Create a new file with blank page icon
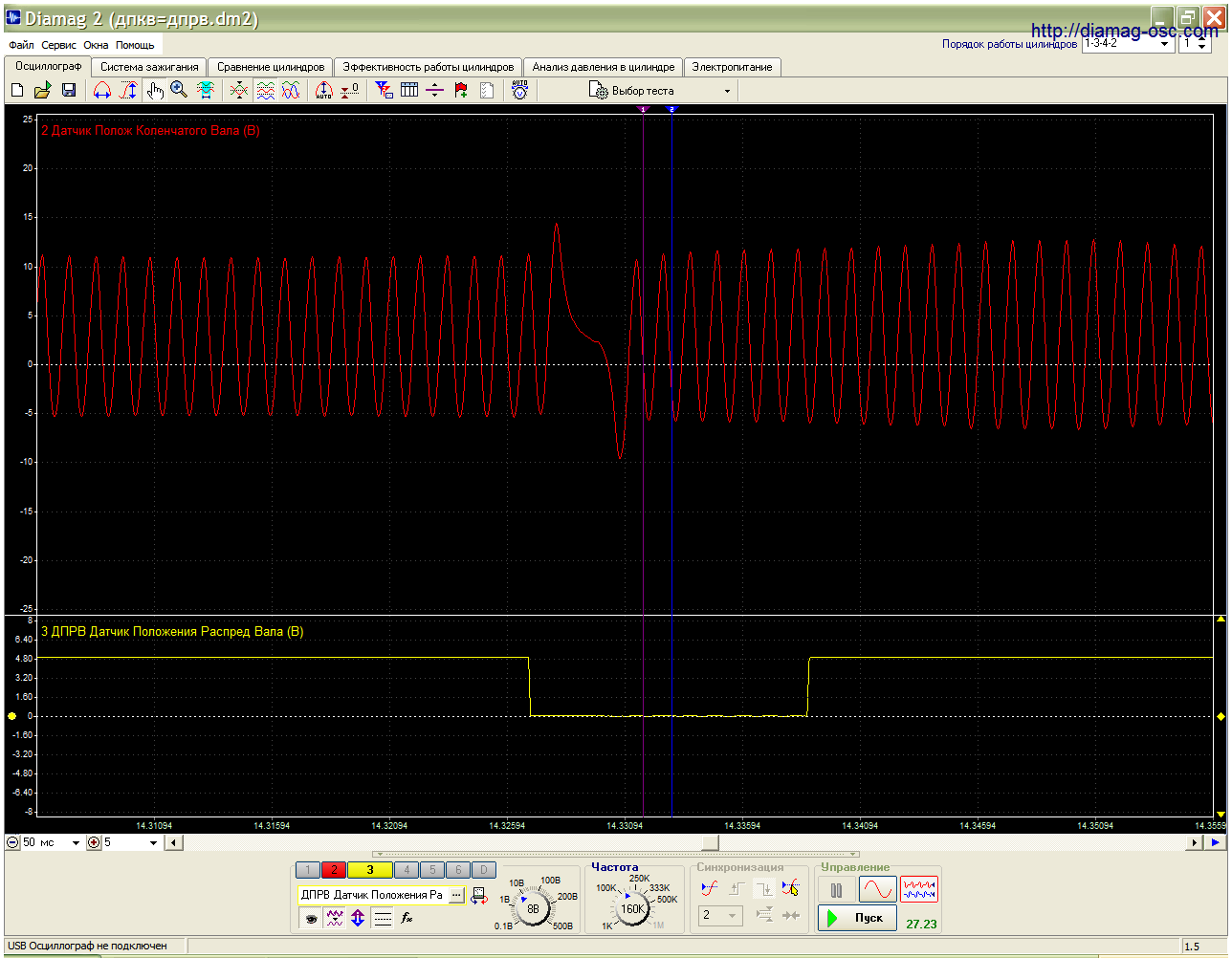This screenshot has width=1232, height=958. (x=17, y=90)
